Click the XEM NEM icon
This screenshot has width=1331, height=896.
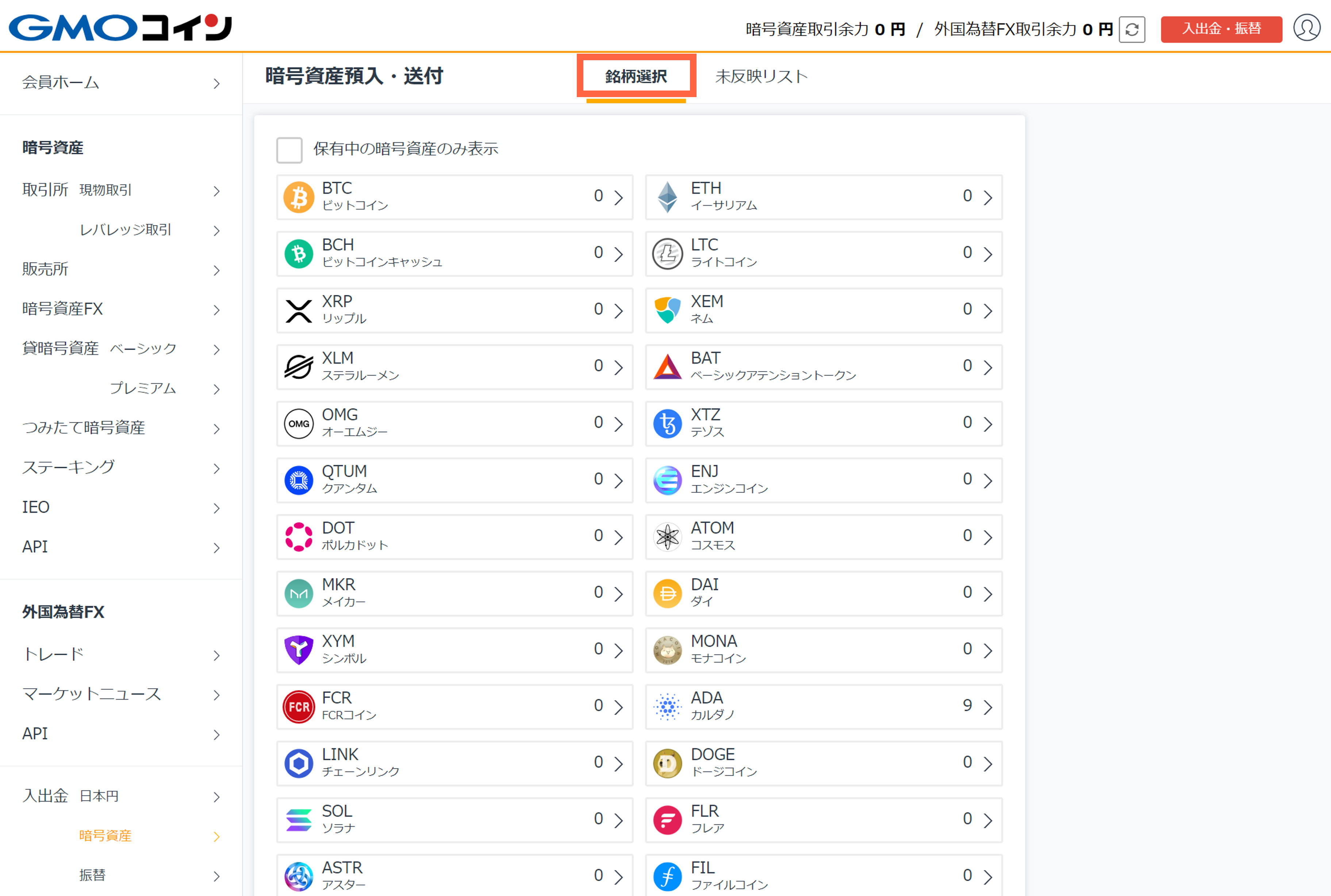[667, 310]
